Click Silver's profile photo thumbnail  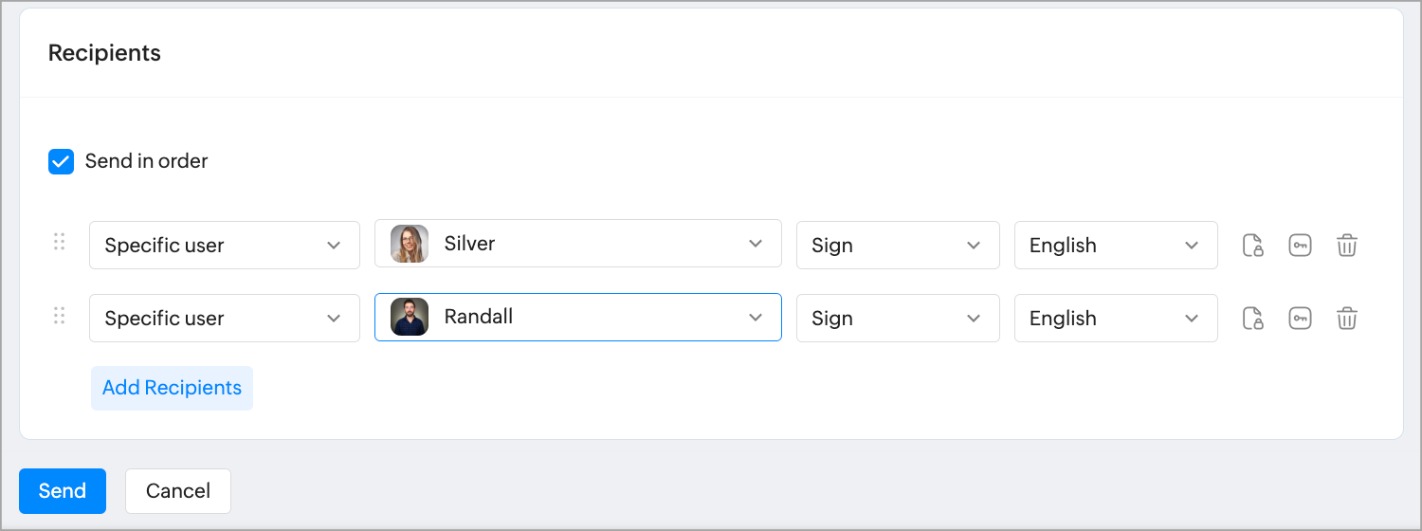(x=409, y=244)
